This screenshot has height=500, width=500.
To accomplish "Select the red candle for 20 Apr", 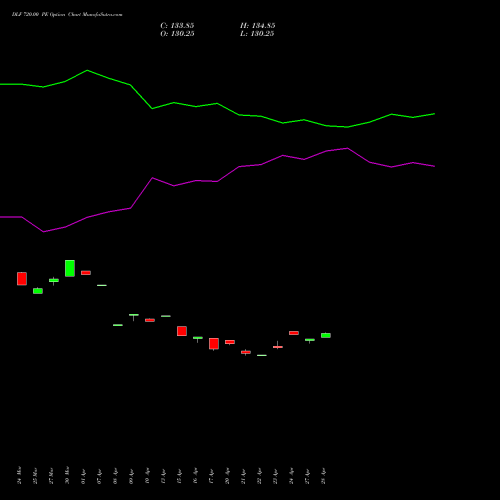I will point(230,342).
